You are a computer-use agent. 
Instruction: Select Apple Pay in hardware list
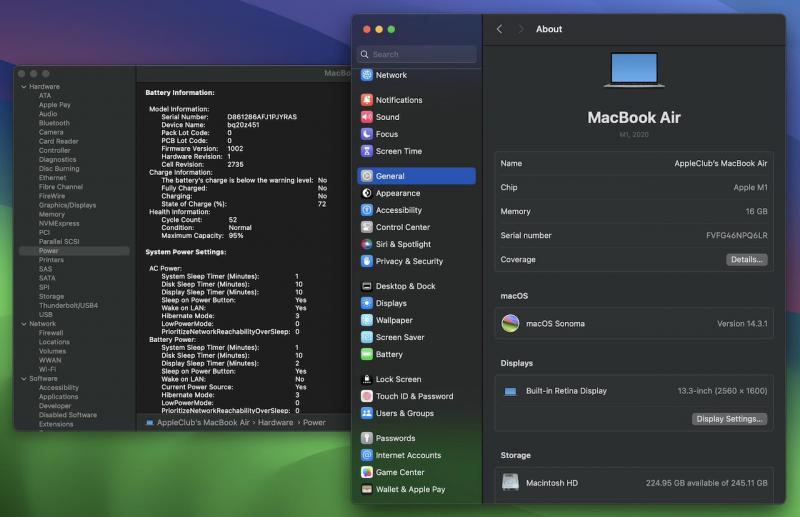(55, 105)
